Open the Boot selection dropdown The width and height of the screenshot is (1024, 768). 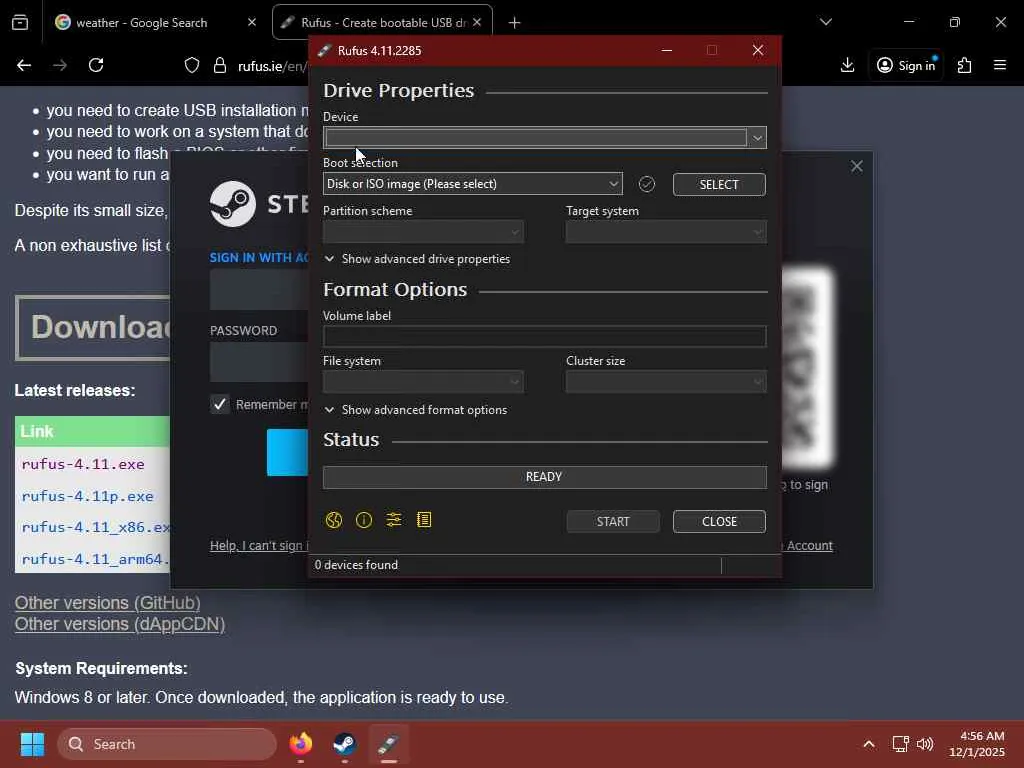472,184
